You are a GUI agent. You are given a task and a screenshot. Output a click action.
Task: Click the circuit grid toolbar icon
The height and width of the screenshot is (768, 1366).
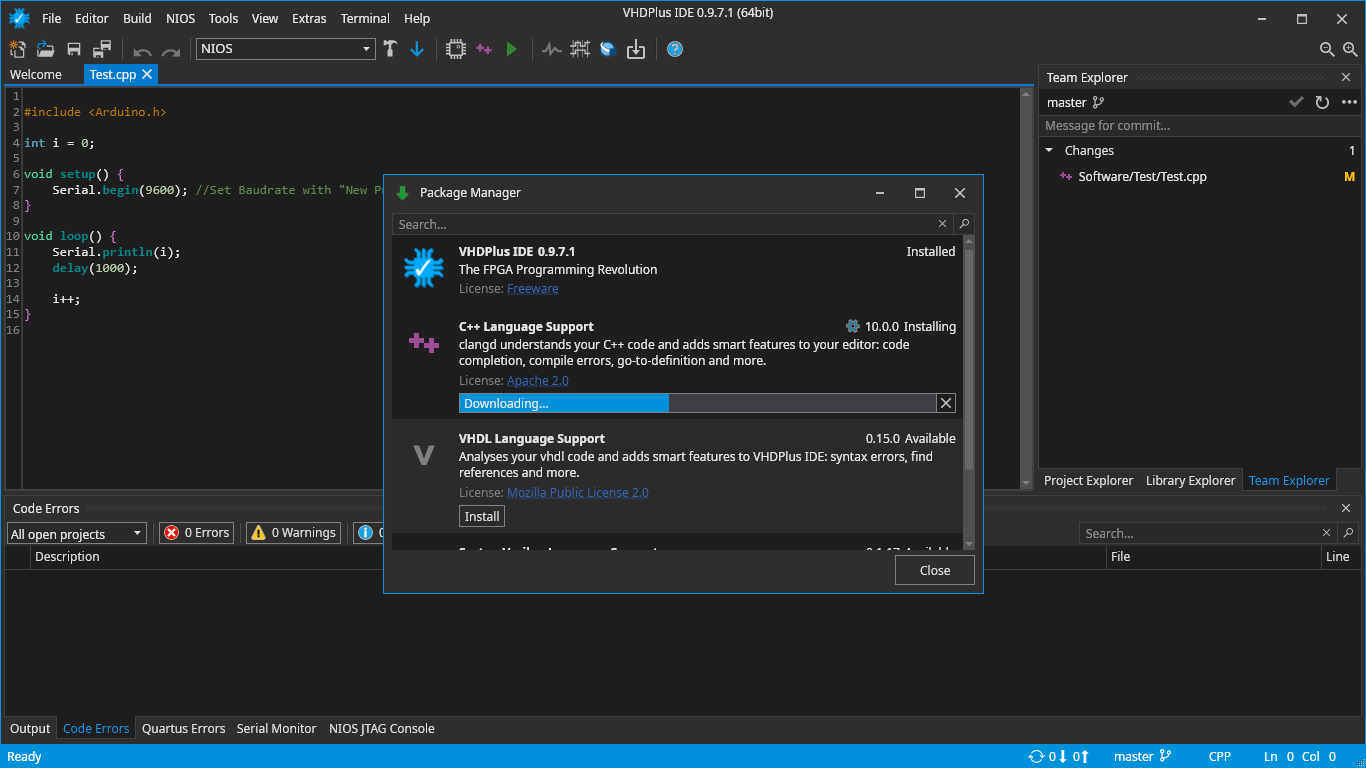[580, 48]
